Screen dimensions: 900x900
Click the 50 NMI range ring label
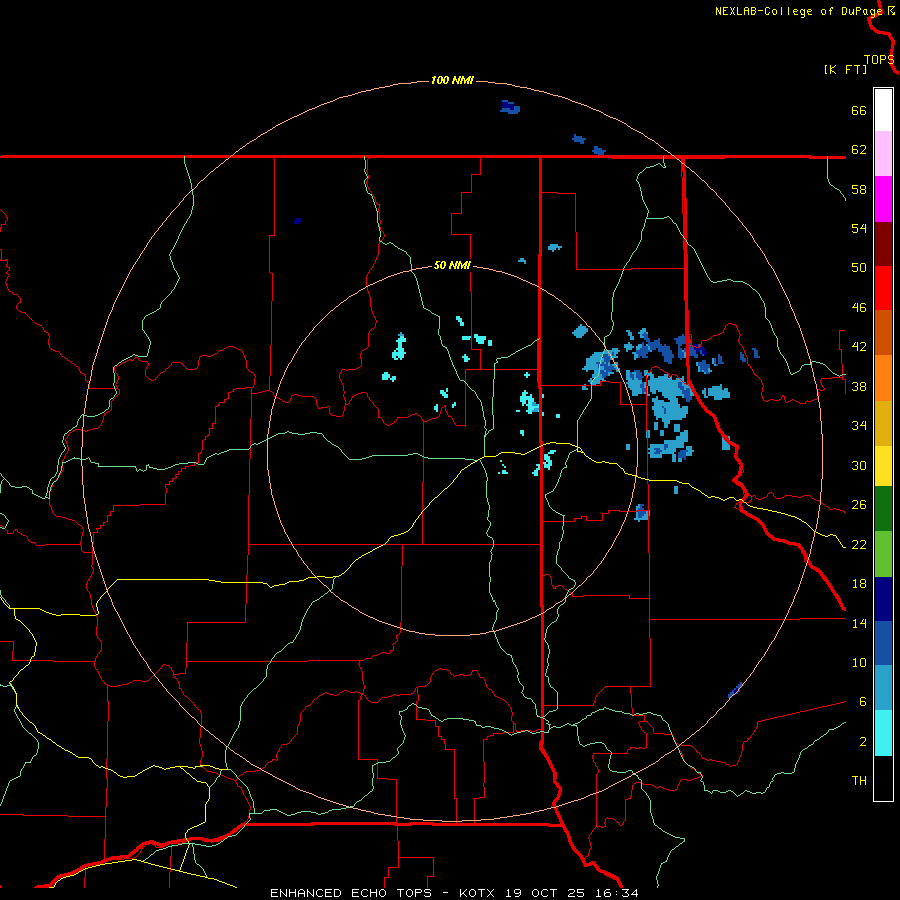click(452, 265)
